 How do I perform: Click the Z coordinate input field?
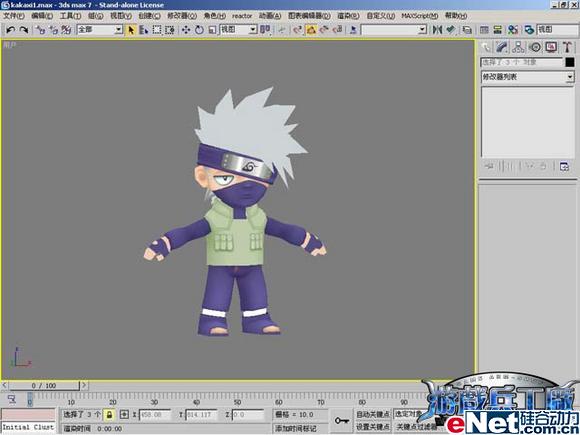click(x=248, y=415)
